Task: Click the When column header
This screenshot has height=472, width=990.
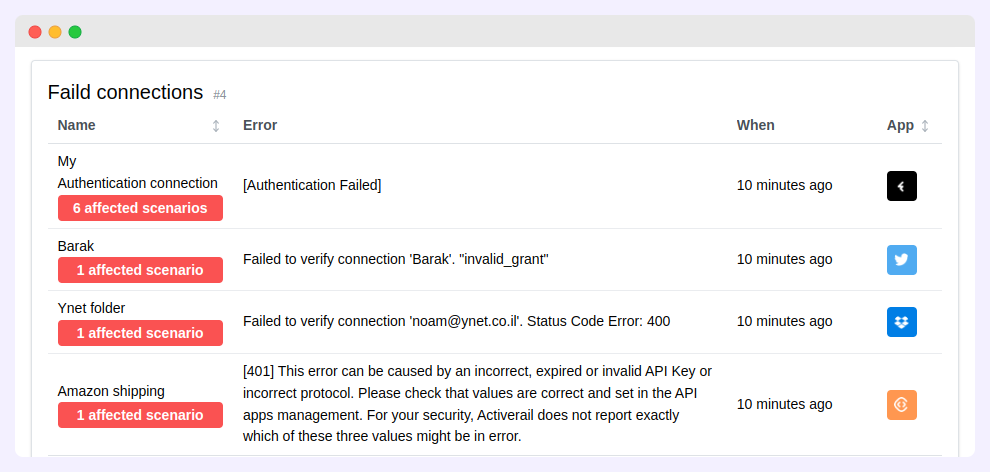Action: [x=755, y=125]
